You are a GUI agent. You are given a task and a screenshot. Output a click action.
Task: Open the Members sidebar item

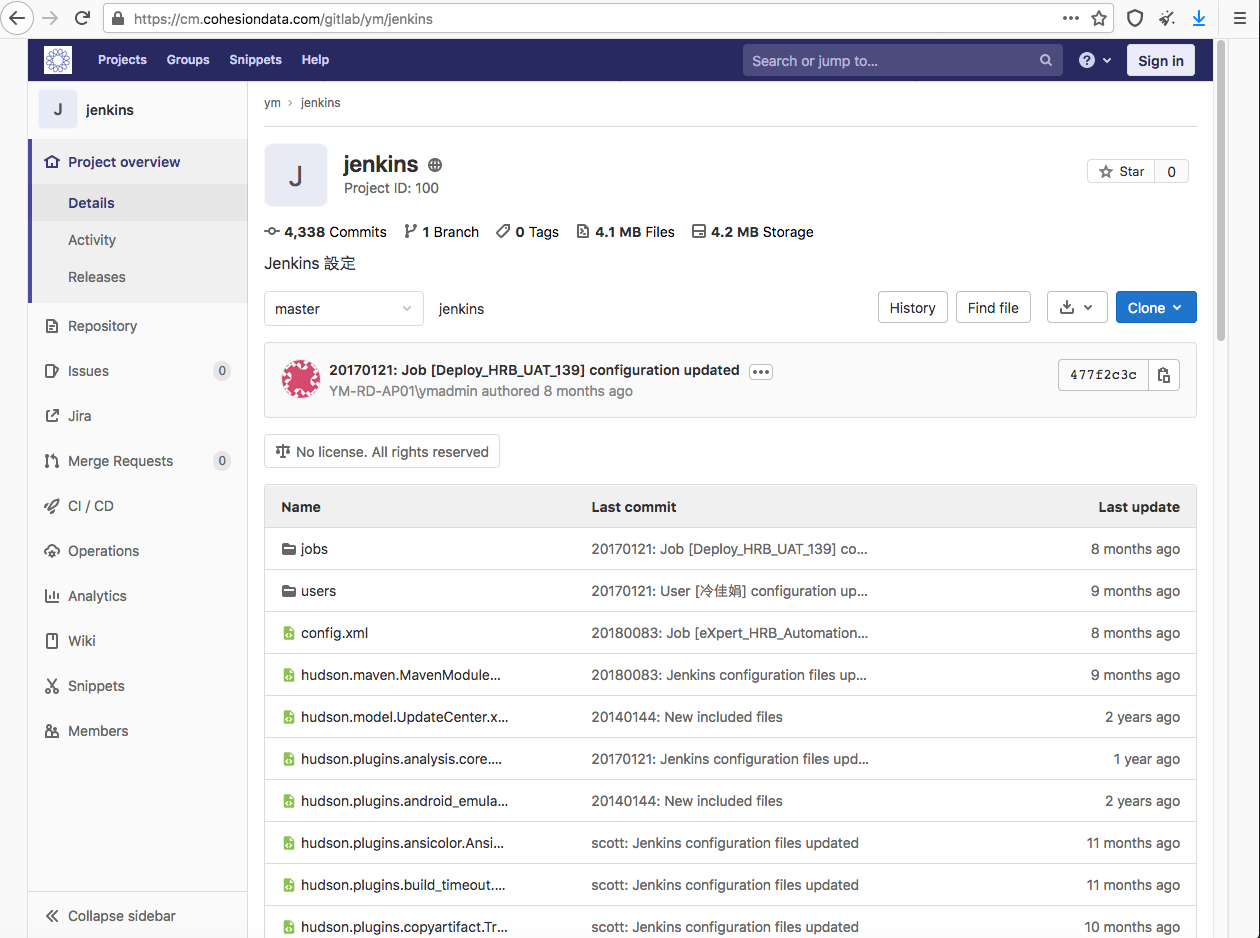pos(138,731)
